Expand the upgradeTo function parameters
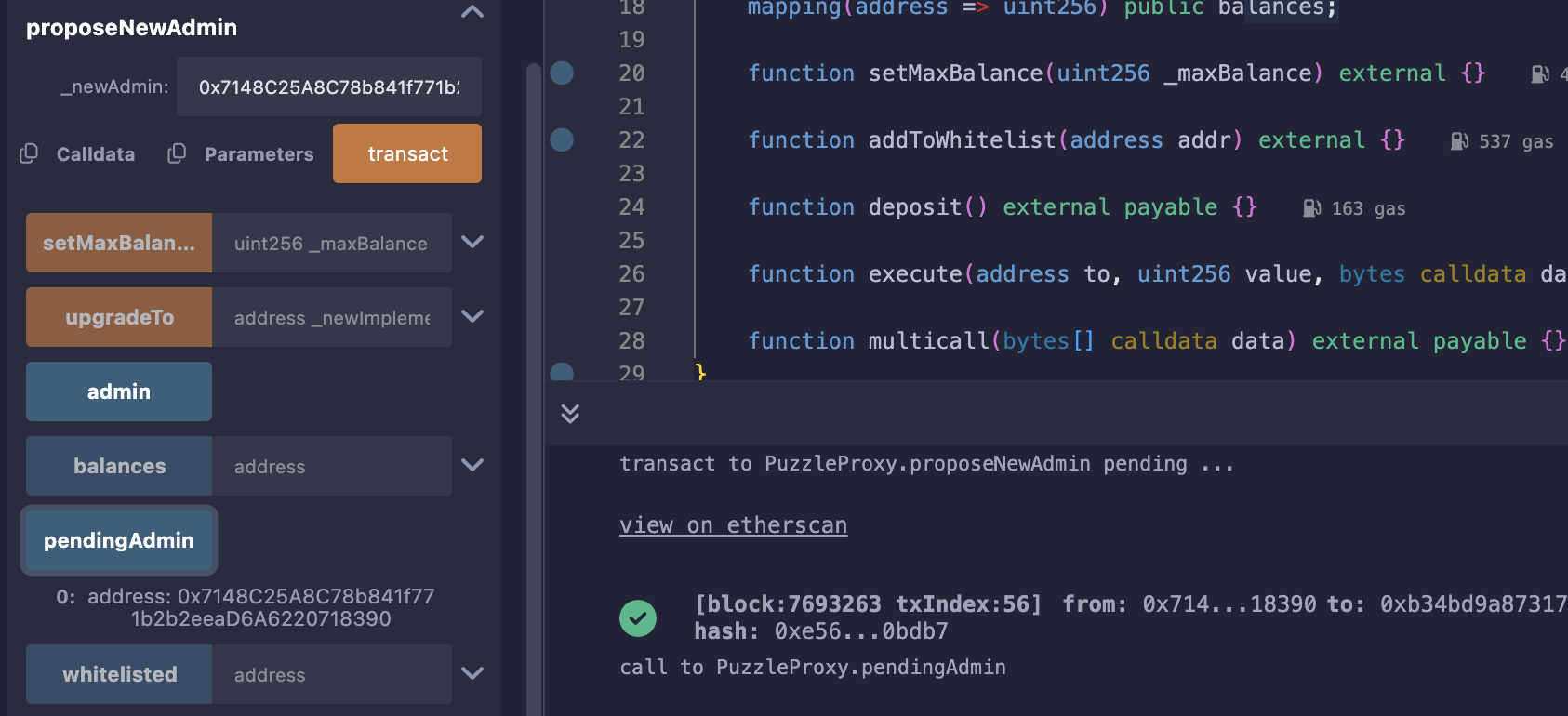 tap(472, 316)
